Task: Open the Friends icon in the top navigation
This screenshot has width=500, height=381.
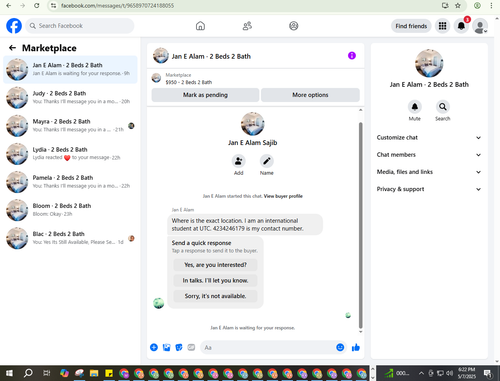Action: coord(247,26)
